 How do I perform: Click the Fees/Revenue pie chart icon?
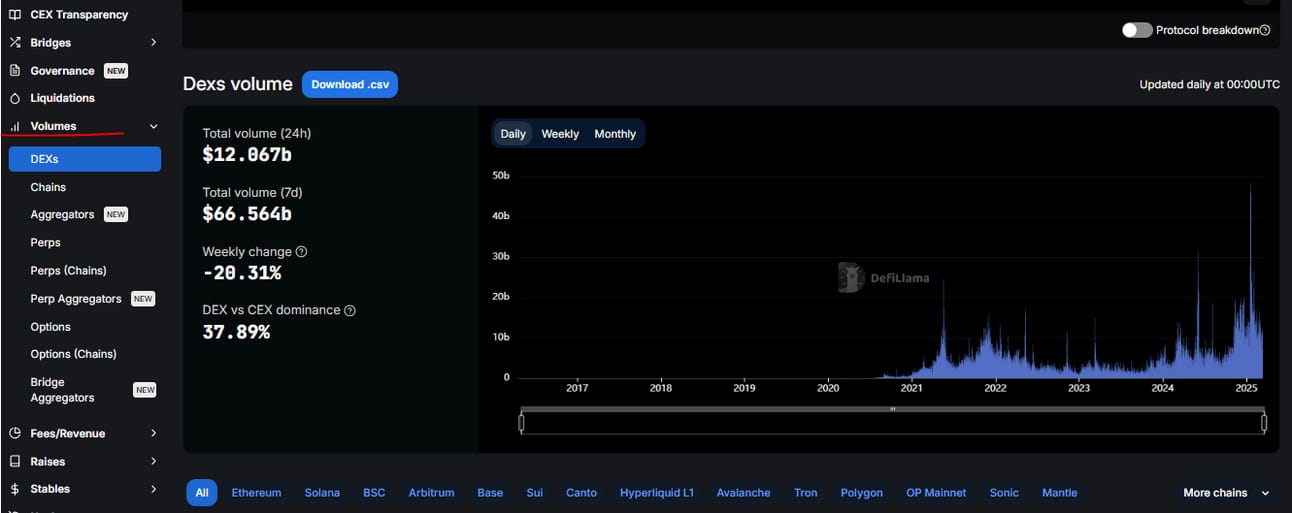click(x=14, y=433)
